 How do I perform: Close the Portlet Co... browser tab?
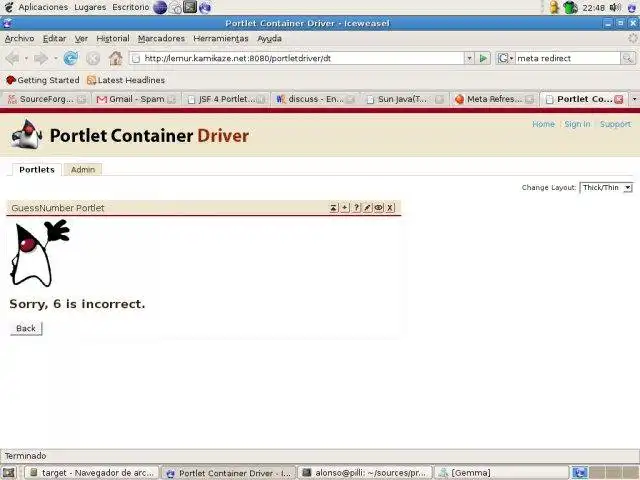click(619, 99)
